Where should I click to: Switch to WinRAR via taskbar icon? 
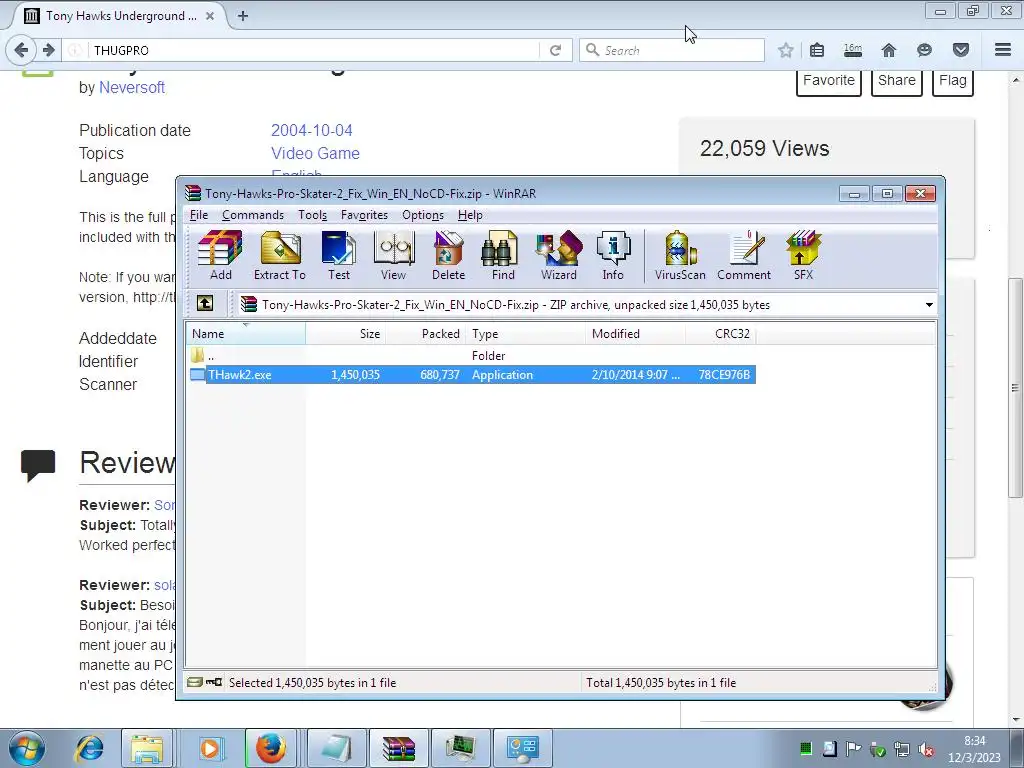point(398,748)
